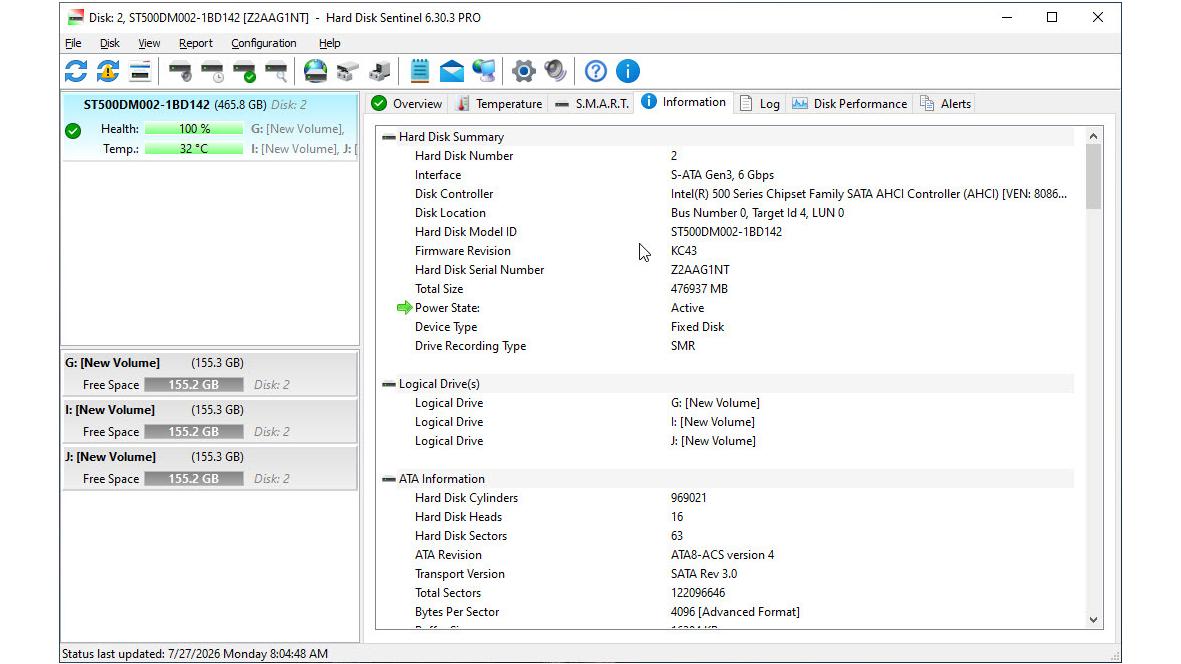The width and height of the screenshot is (1181, 664).
Task: Open the Configuration menu
Action: [264, 43]
